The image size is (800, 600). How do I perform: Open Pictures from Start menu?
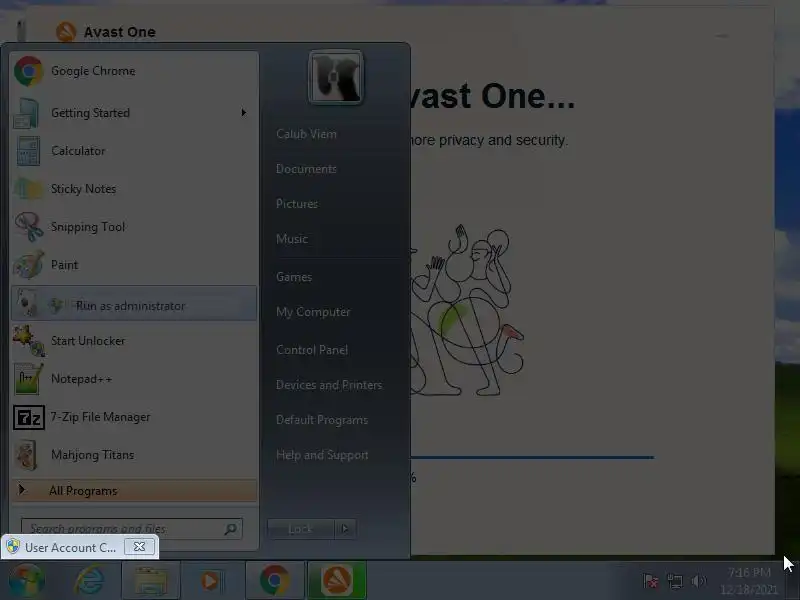[x=296, y=204]
